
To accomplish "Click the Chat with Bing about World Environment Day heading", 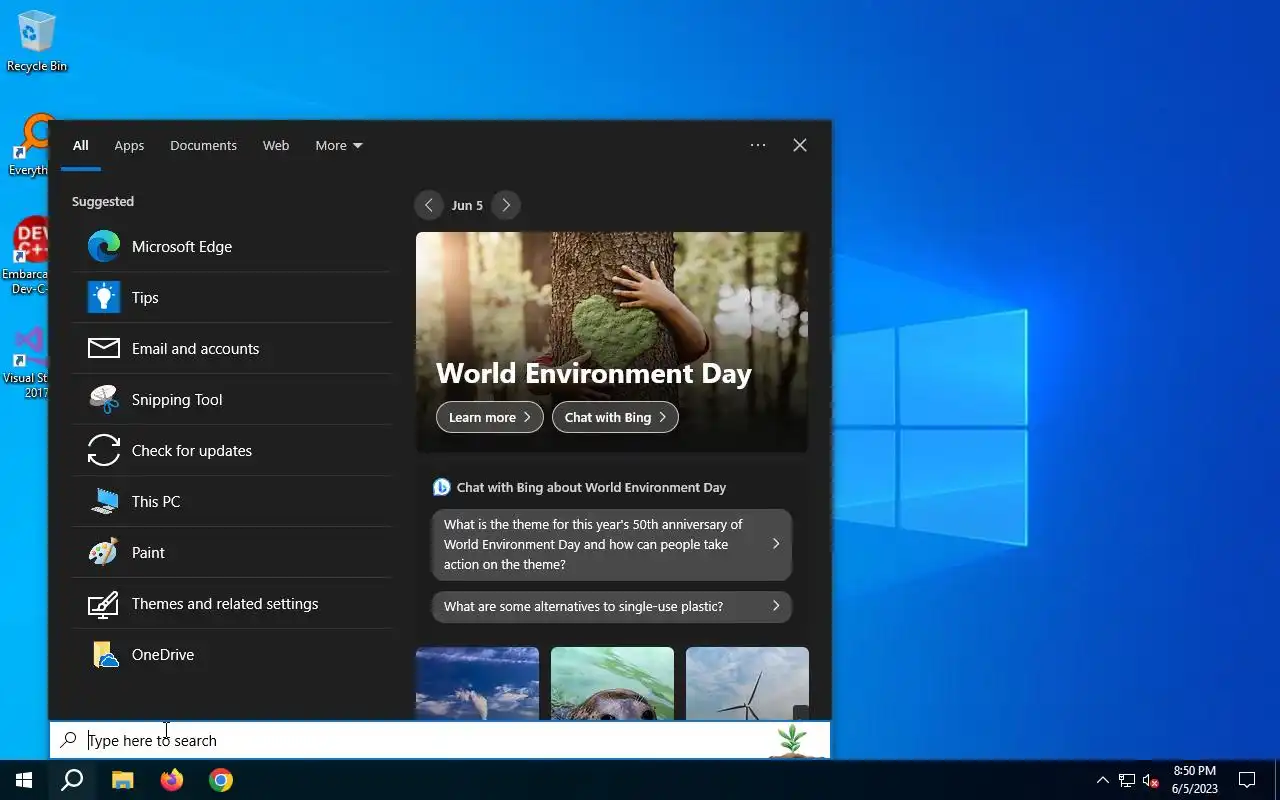I will [x=591, y=487].
